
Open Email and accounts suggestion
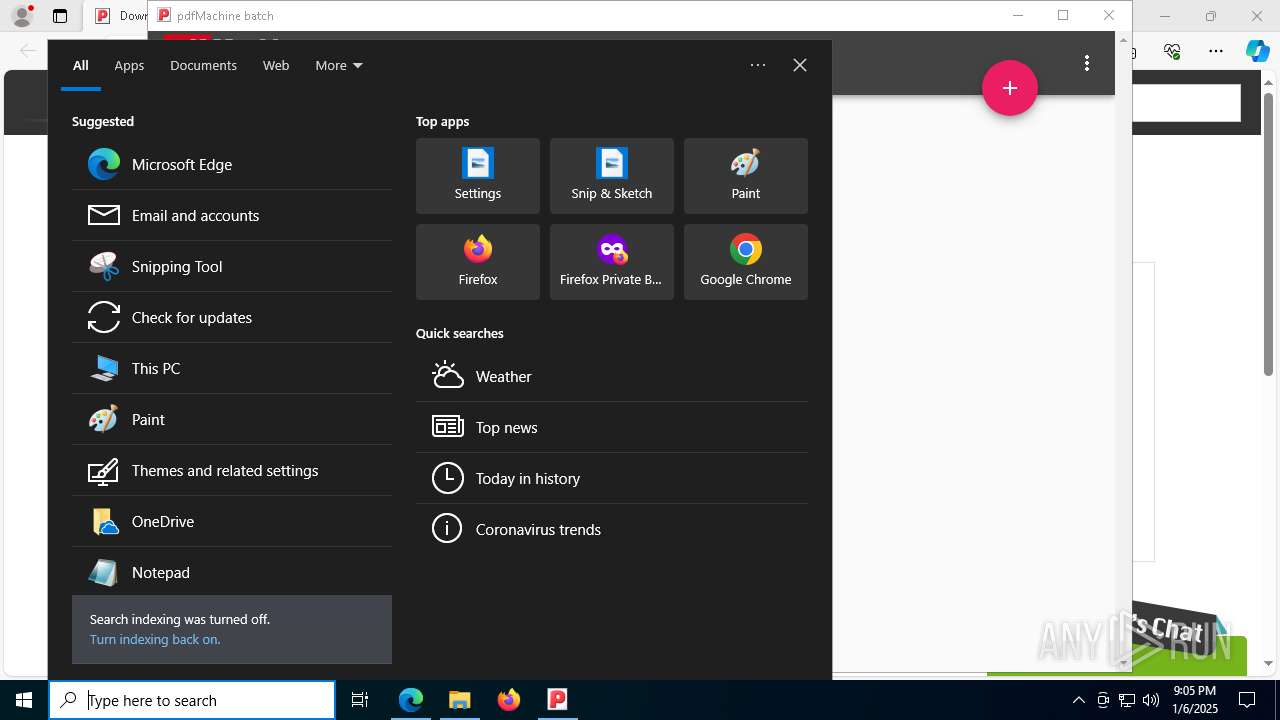click(x=232, y=215)
